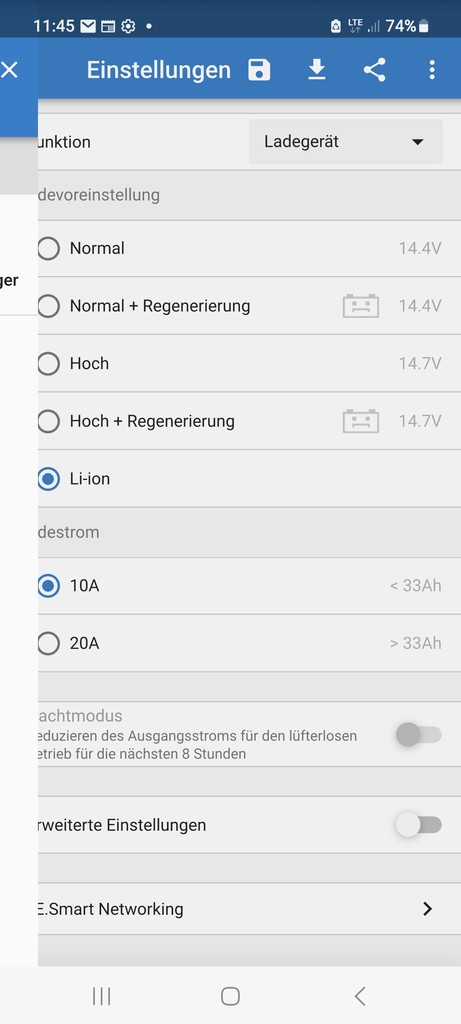The height and width of the screenshot is (1024, 461).
Task: Close the side panel with X icon
Action: pyautogui.click(x=9, y=70)
